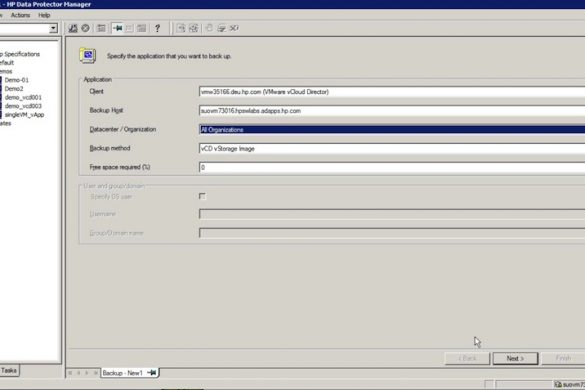Switch to the Tasks tab
Viewport: 585px width, 390px height.
pos(9,371)
